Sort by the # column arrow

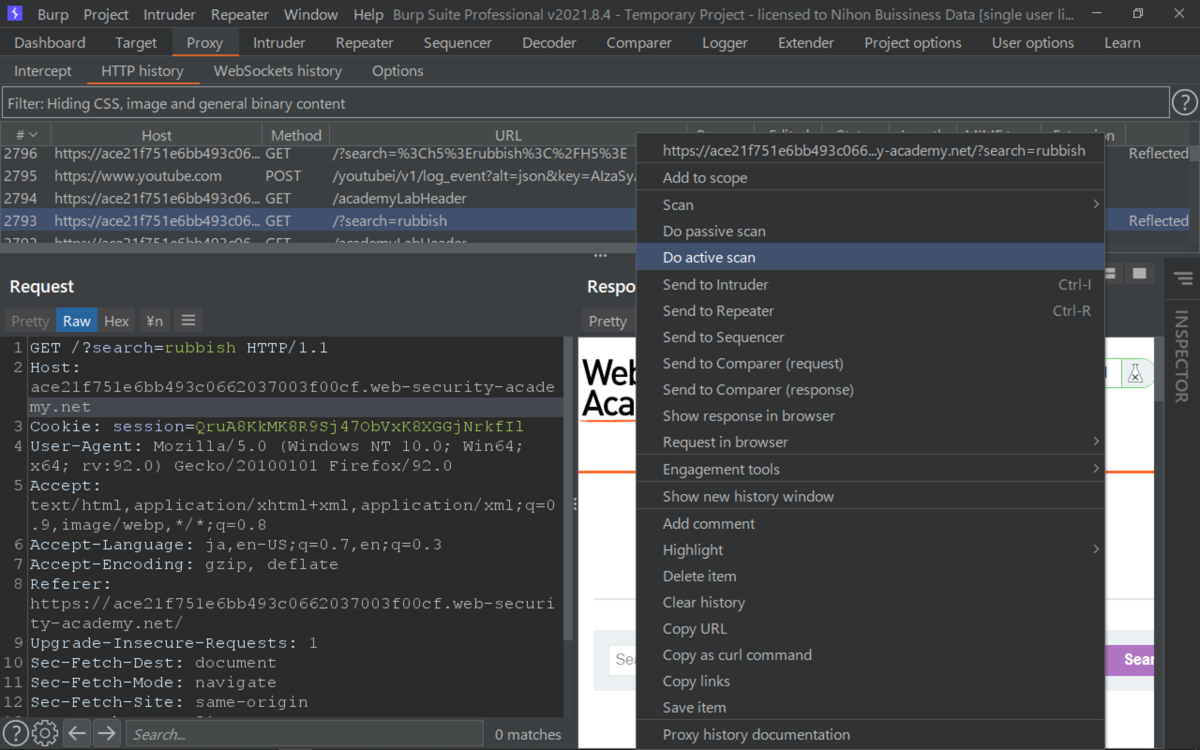[33, 135]
